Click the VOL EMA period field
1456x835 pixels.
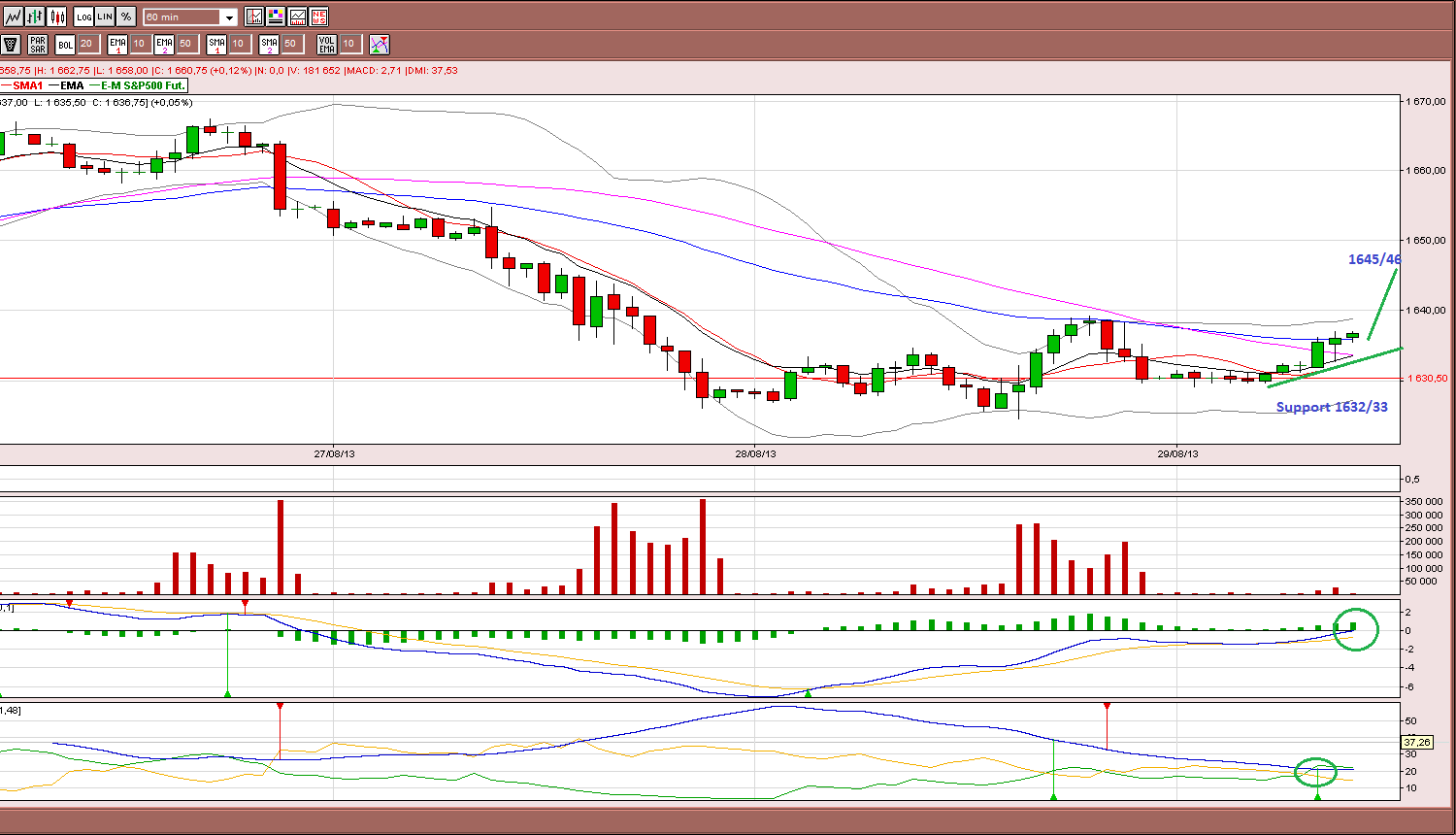(349, 45)
